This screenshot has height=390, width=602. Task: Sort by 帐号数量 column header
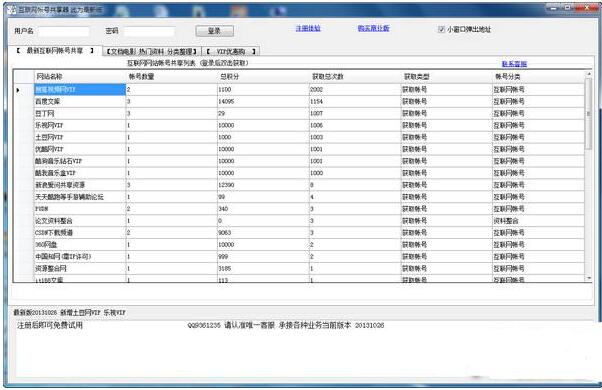point(172,77)
